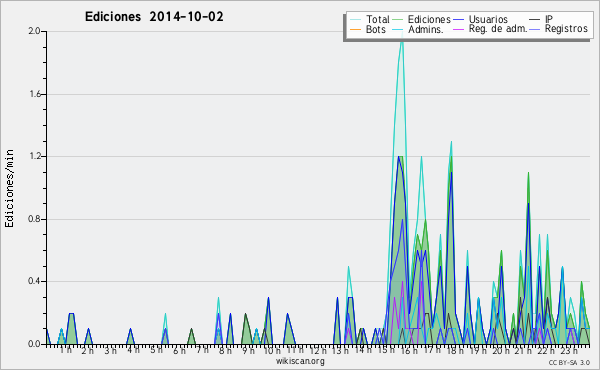The width and height of the screenshot is (600, 370).
Task: Click the 0.0 y-axis value
Action: coord(34,344)
